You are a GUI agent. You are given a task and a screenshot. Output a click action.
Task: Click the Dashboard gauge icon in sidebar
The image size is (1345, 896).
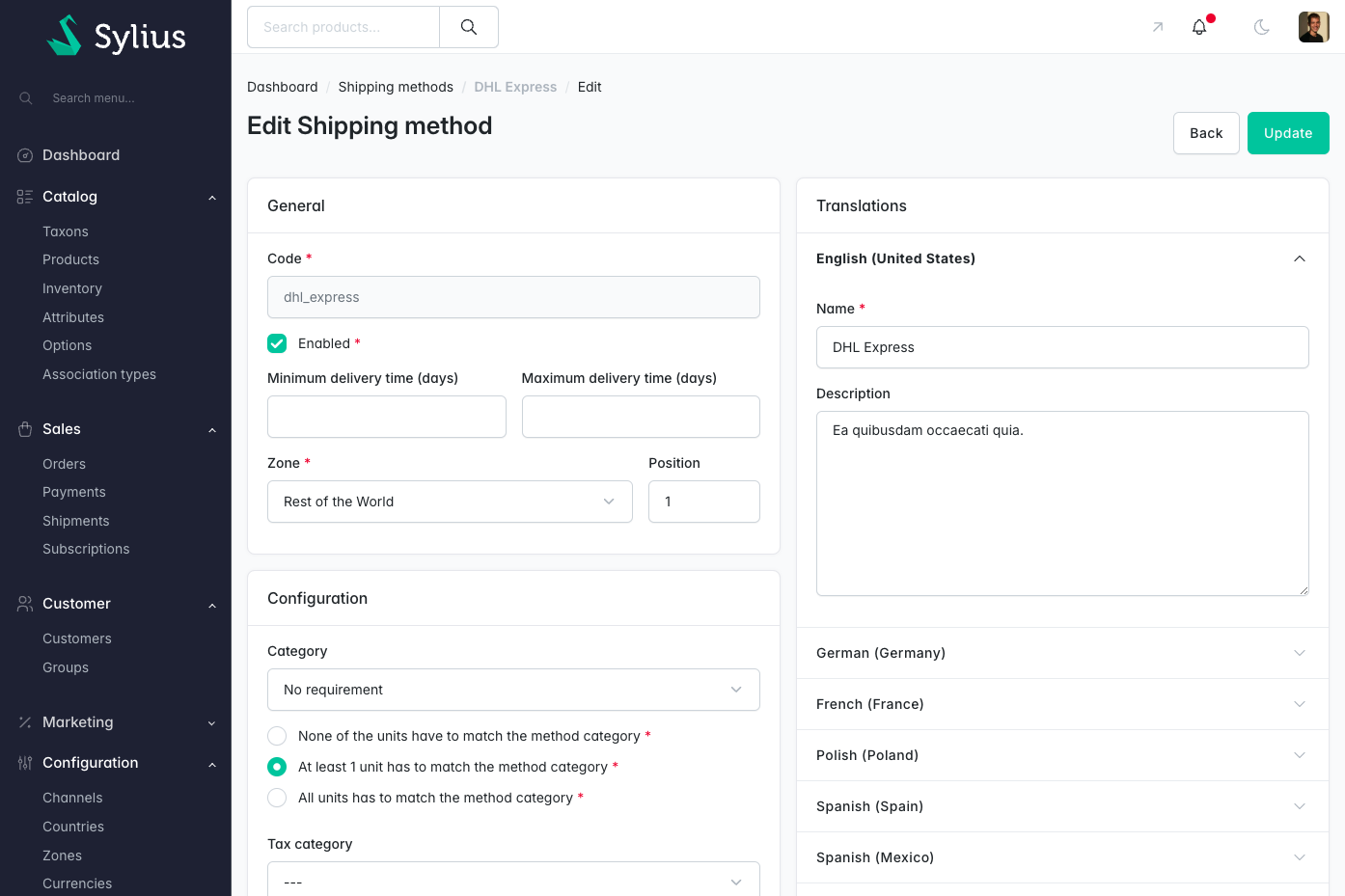click(x=25, y=155)
